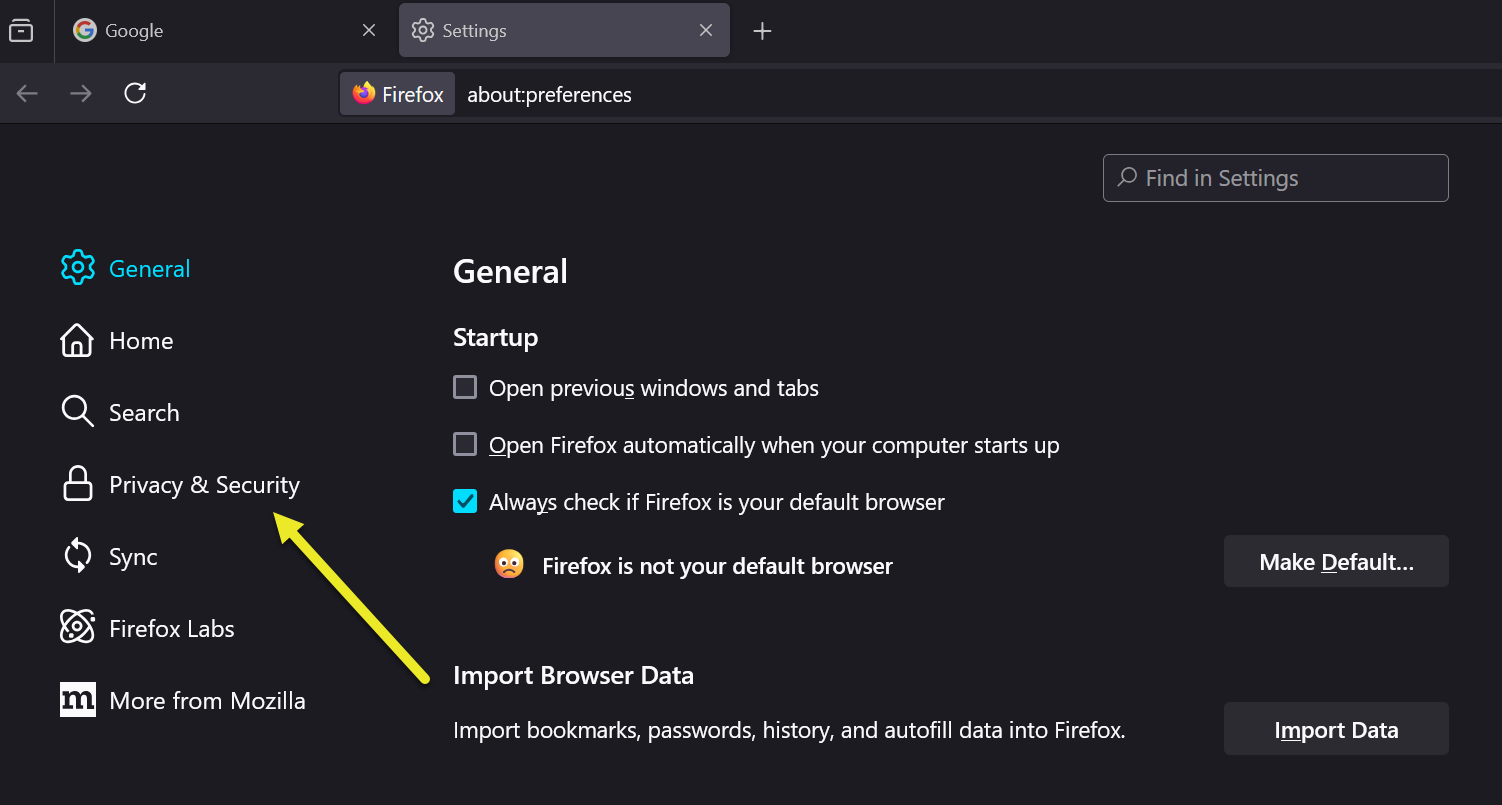The height and width of the screenshot is (805, 1502).
Task: Click the Make Default button
Action: 1336,561
